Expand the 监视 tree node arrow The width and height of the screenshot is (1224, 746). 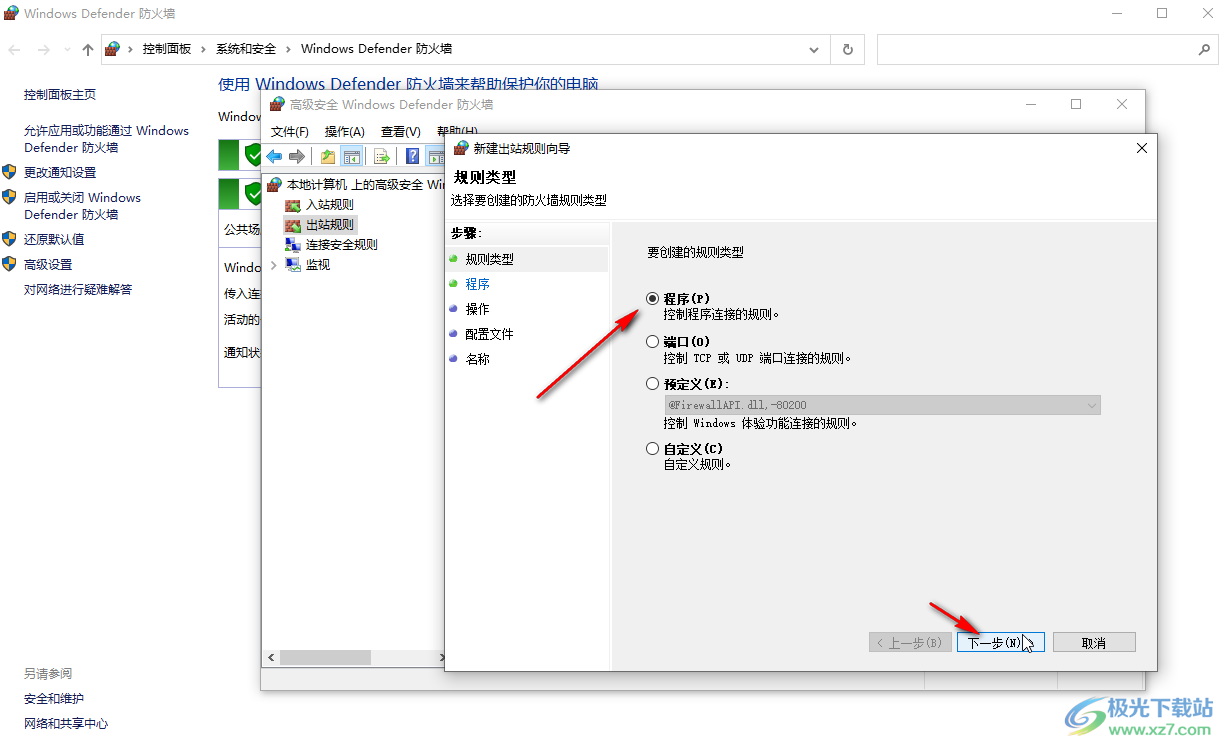point(274,265)
